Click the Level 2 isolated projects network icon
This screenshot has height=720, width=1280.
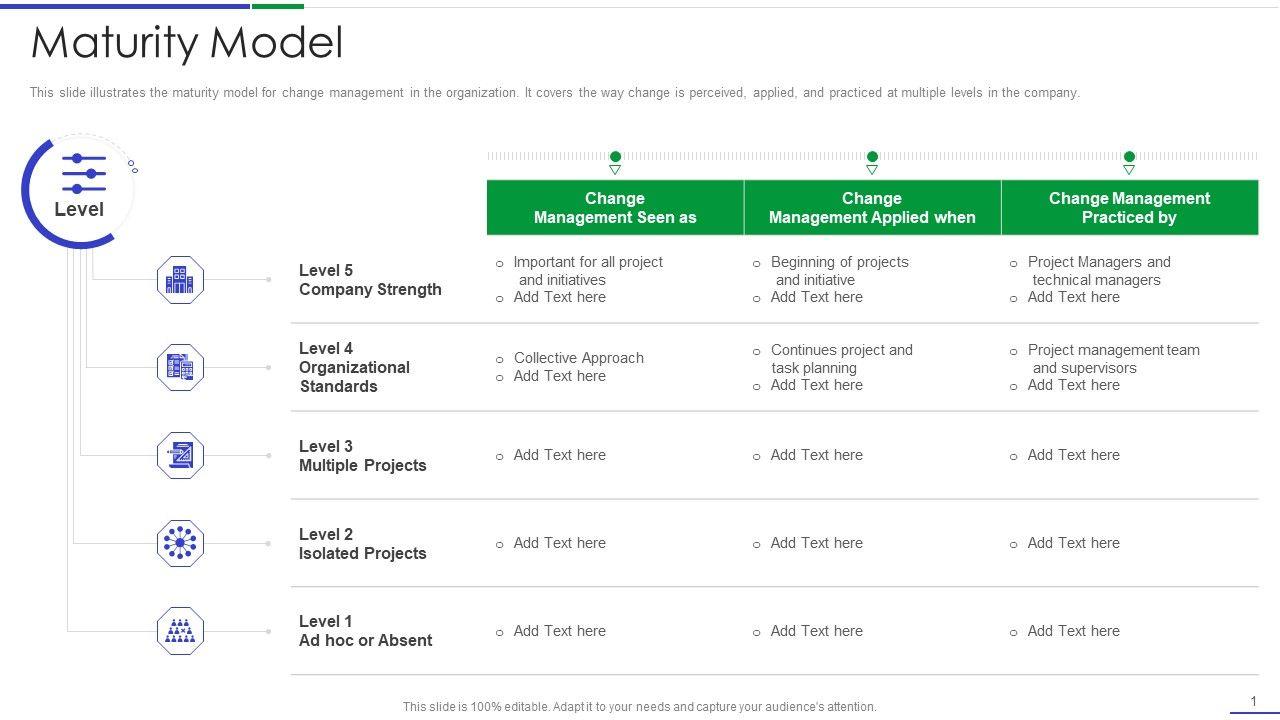[x=180, y=544]
